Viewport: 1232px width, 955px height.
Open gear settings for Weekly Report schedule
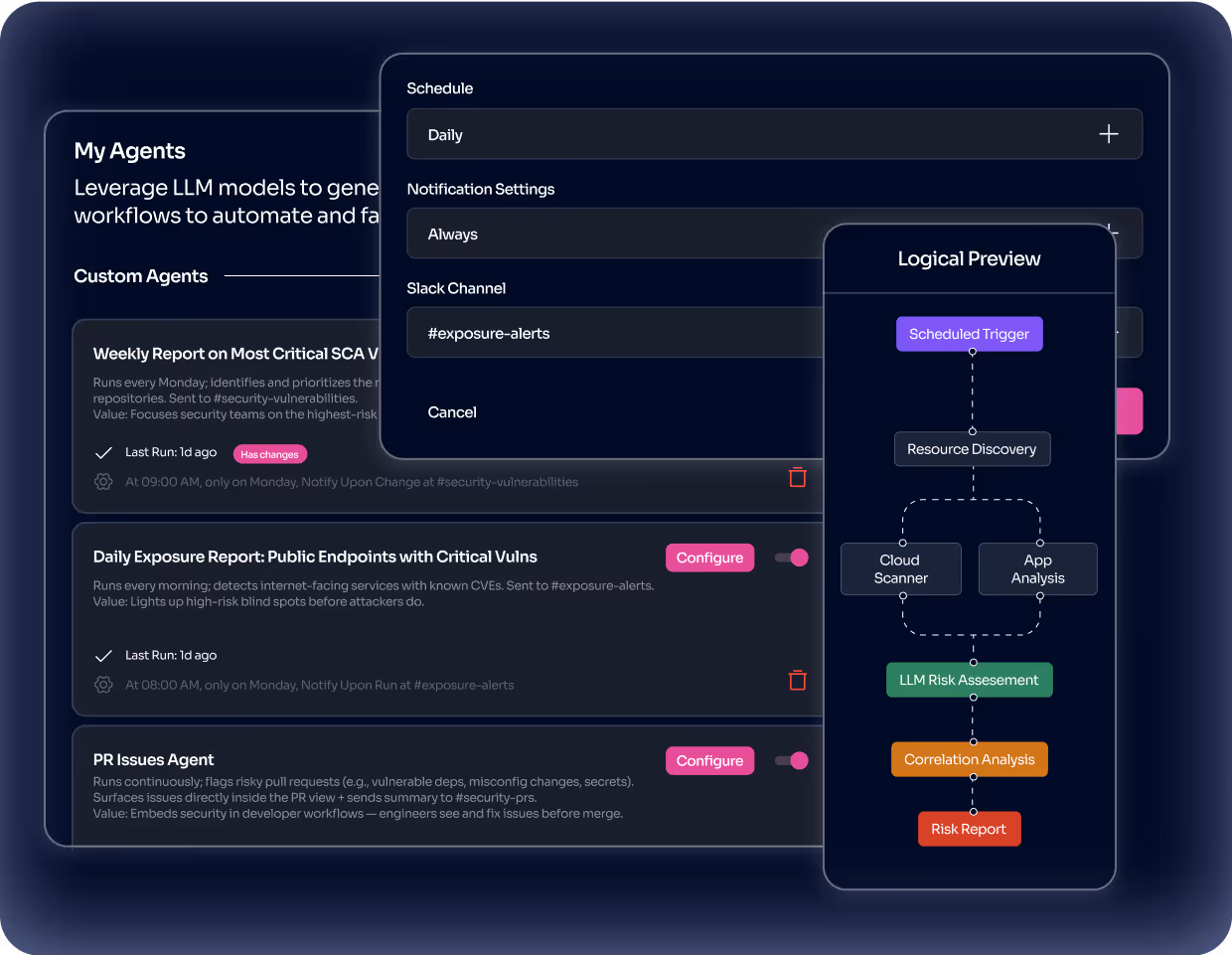click(x=103, y=482)
